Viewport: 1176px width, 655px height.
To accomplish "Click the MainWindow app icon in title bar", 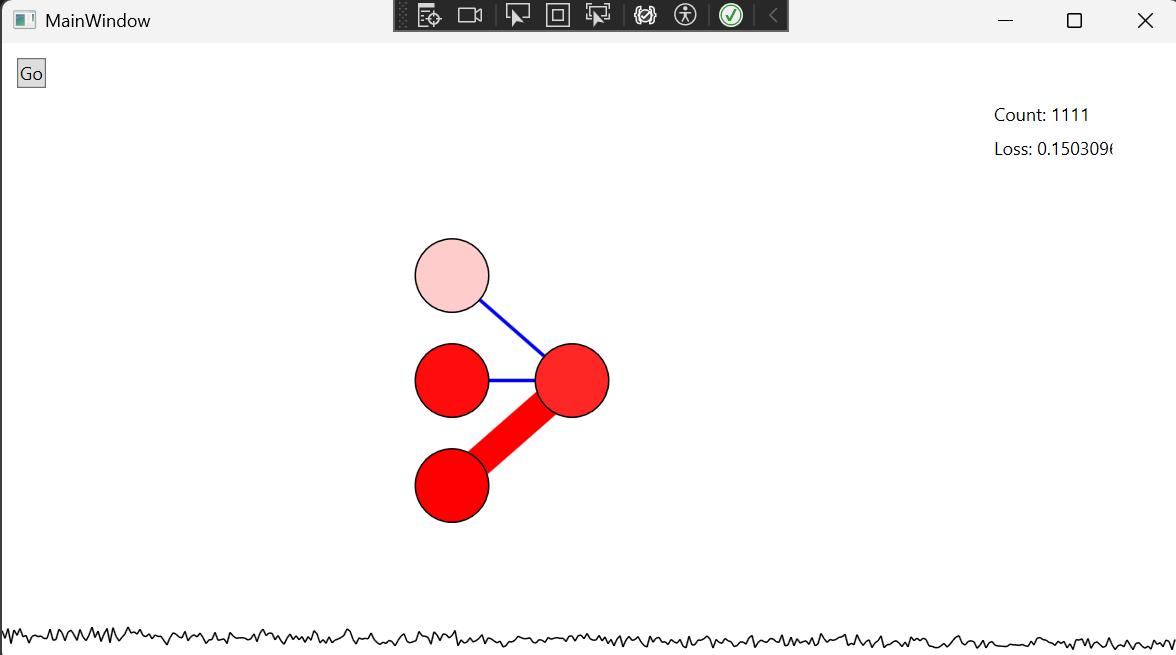I will [24, 20].
